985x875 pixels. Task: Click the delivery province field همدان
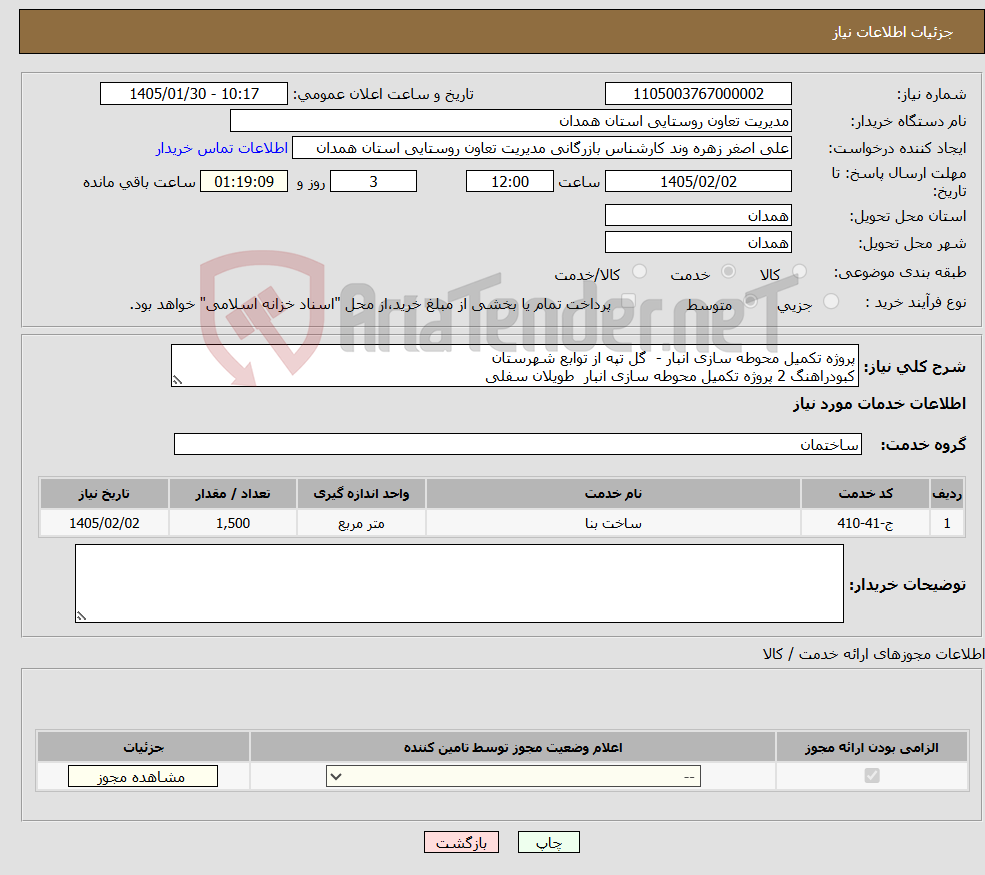698,215
